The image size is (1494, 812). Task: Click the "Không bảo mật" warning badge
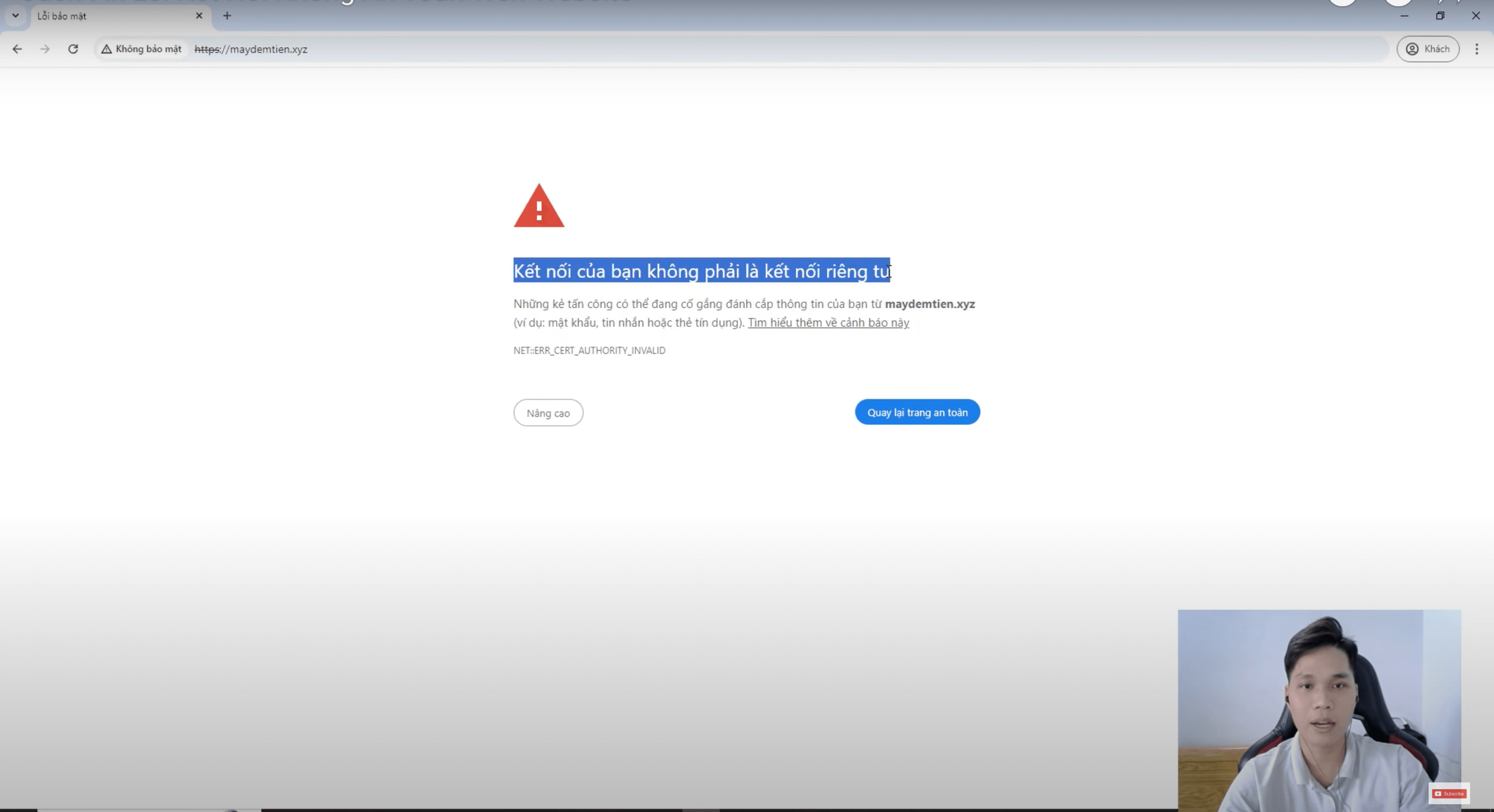(141, 49)
